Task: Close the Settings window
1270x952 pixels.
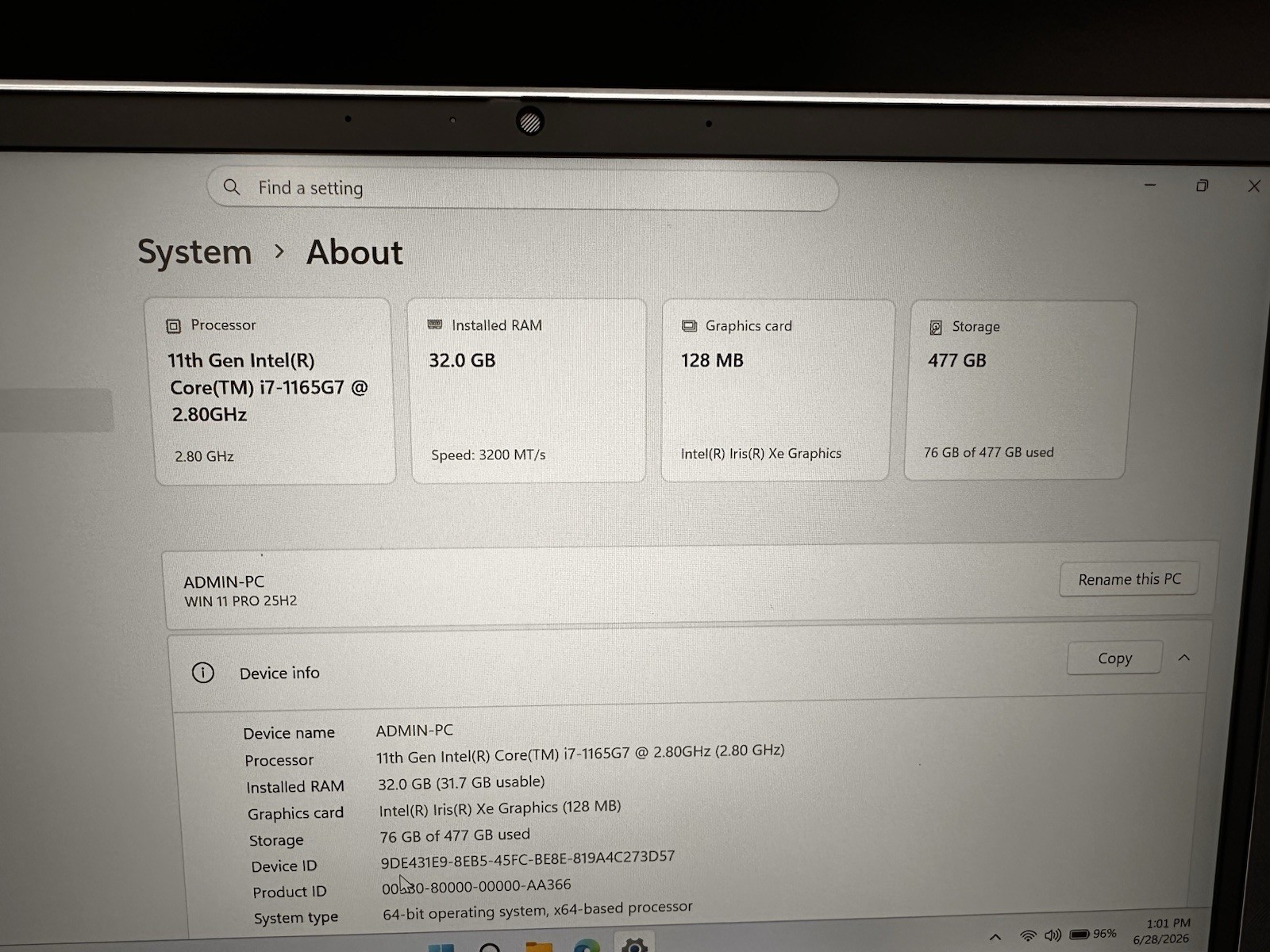Action: pyautogui.click(x=1254, y=186)
